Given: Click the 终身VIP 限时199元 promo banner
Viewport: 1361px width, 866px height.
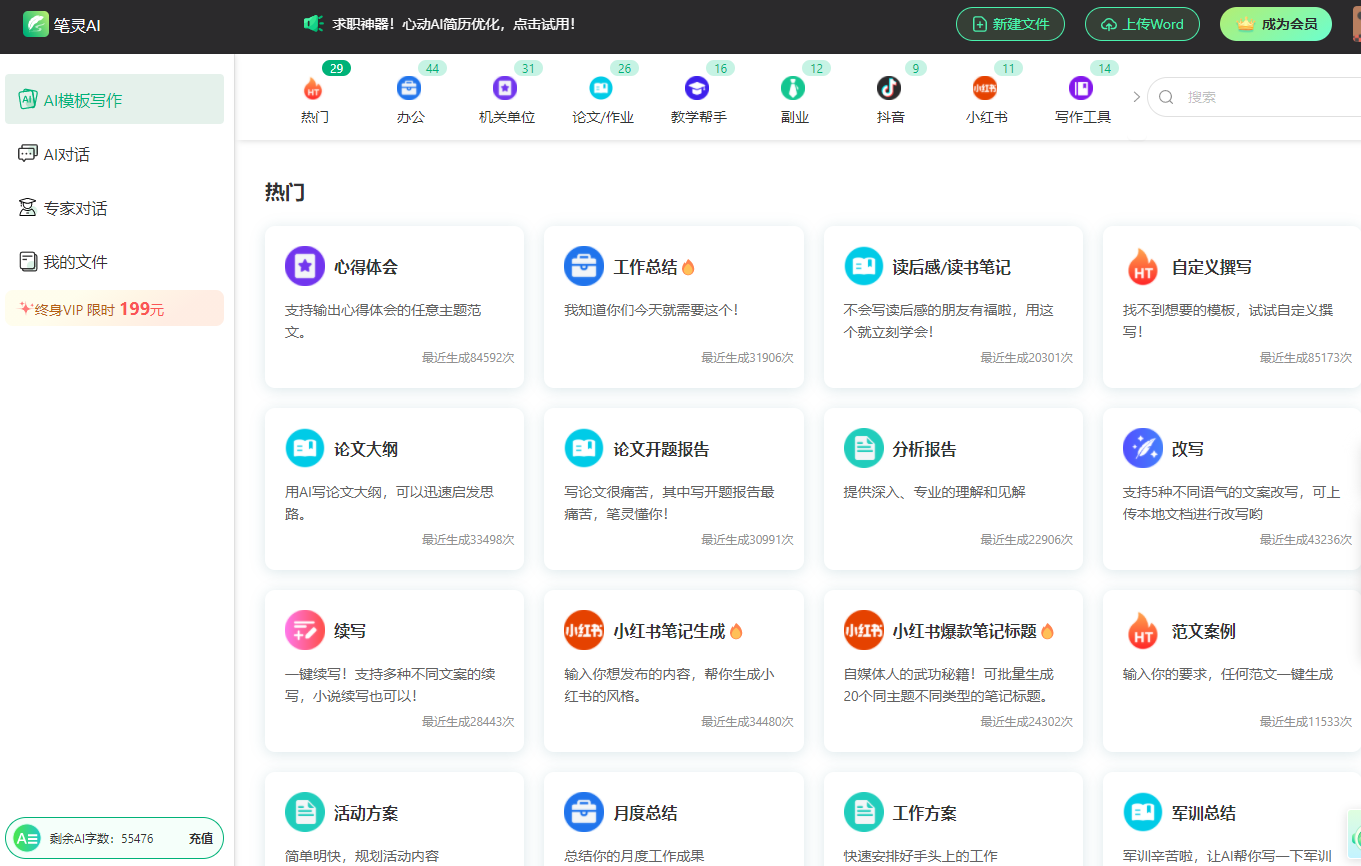Looking at the screenshot, I should pyautogui.click(x=114, y=309).
